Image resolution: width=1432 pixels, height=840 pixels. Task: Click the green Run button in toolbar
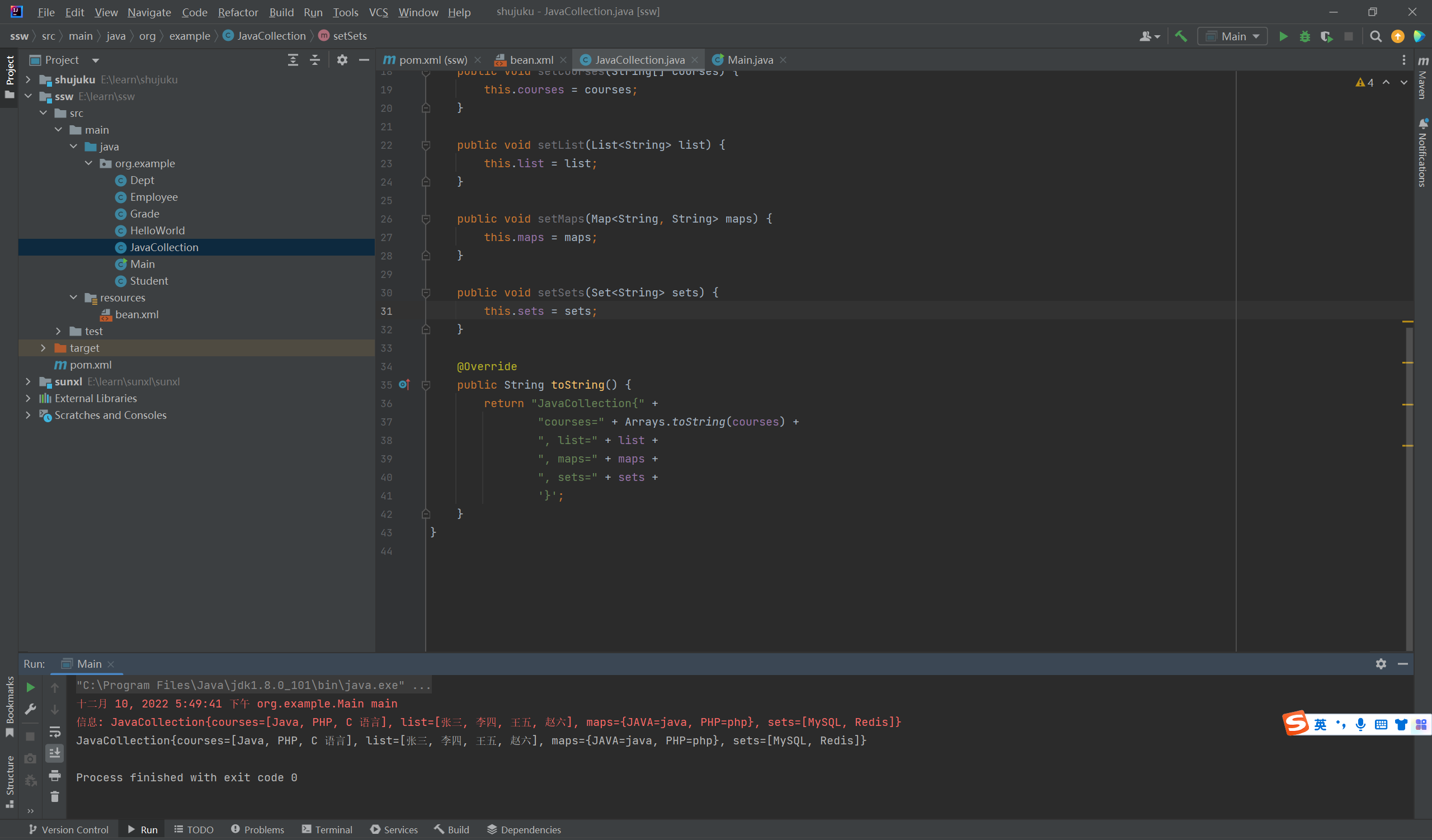[1283, 36]
